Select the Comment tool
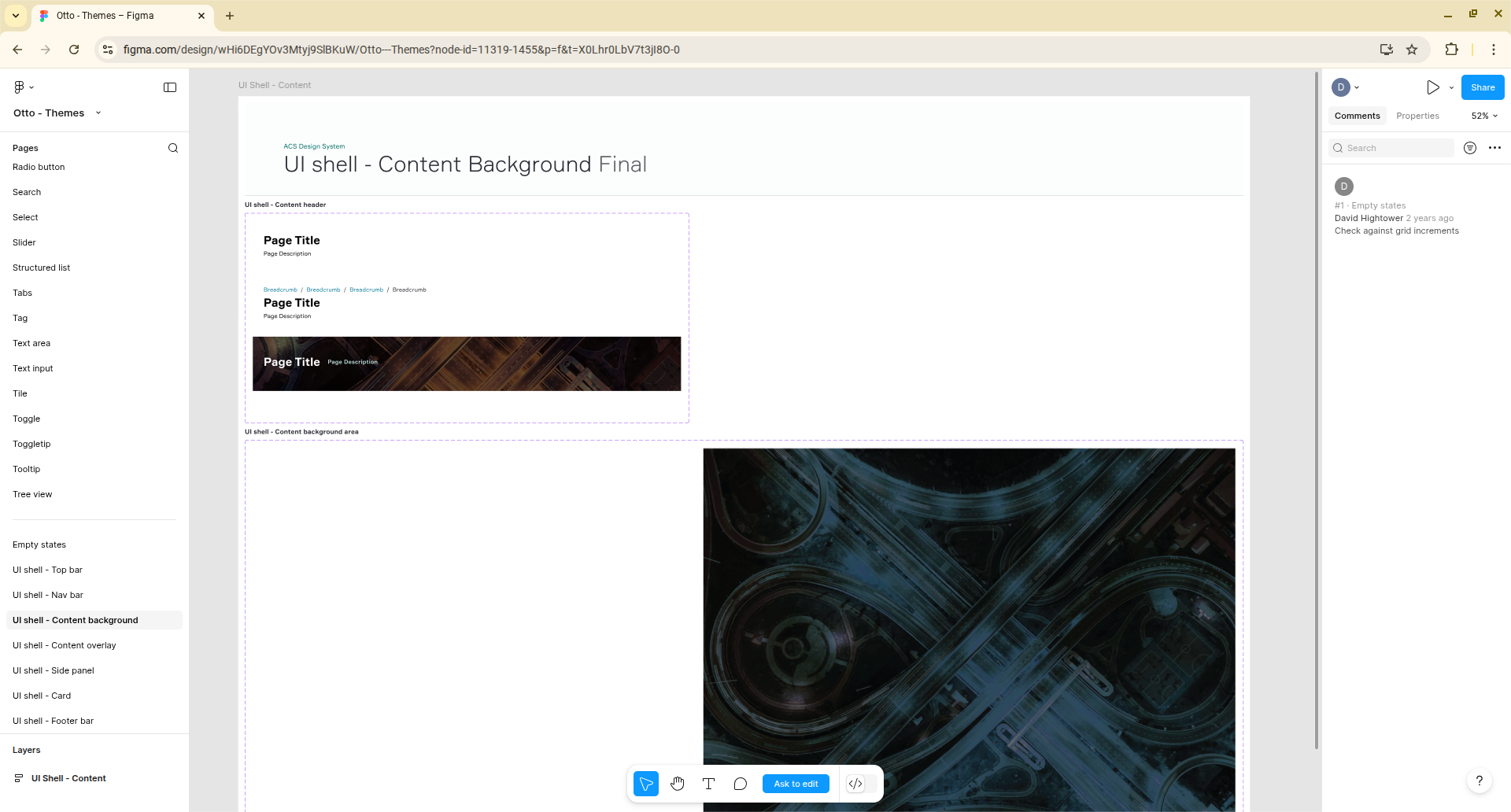 pyautogui.click(x=740, y=784)
